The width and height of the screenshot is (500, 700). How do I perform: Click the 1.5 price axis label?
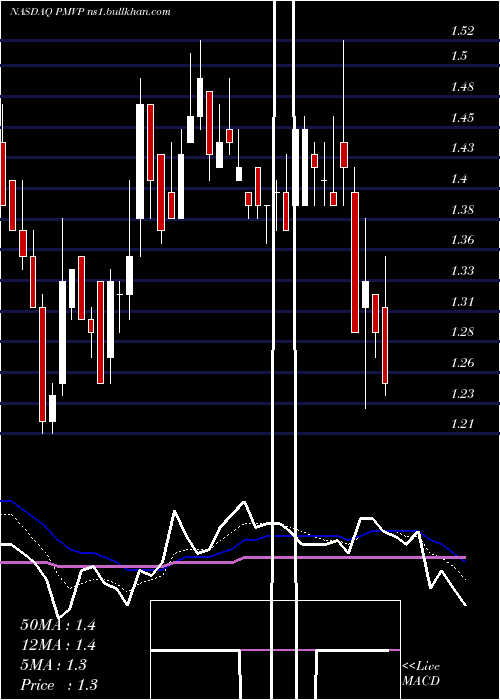tap(459, 56)
